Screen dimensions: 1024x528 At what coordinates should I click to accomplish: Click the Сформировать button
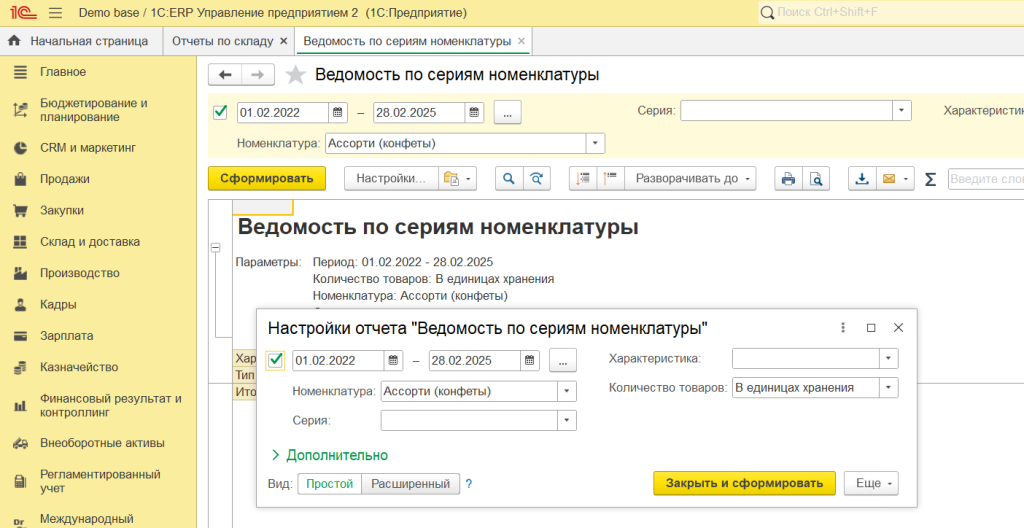click(266, 178)
